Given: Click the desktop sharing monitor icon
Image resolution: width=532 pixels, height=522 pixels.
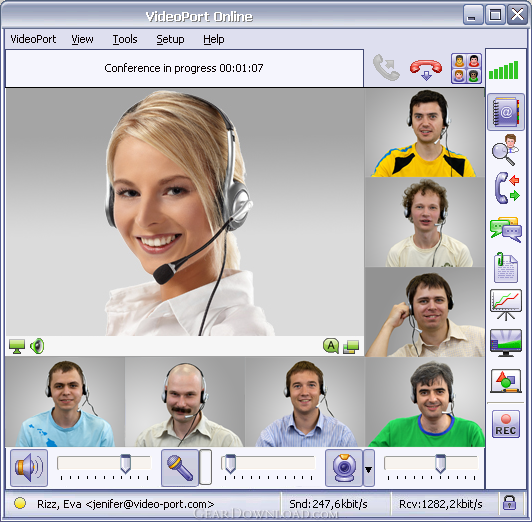Looking at the screenshot, I should [506, 343].
